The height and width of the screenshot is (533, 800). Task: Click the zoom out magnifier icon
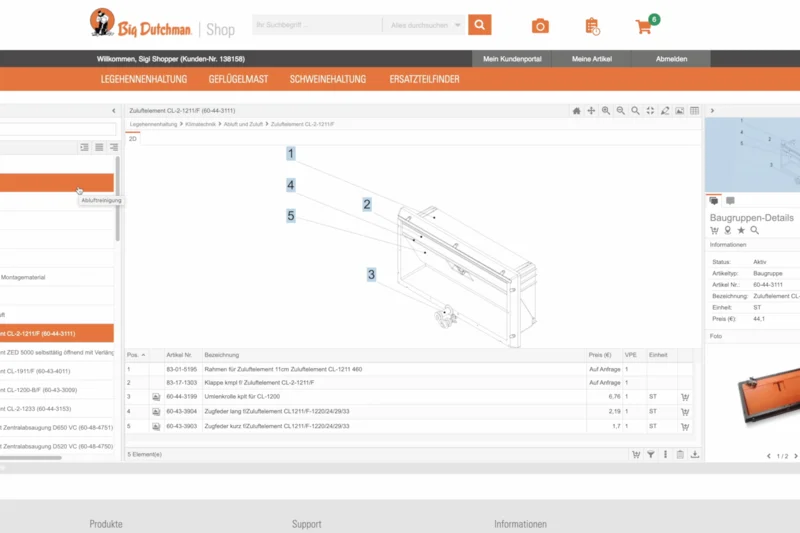[620, 111]
